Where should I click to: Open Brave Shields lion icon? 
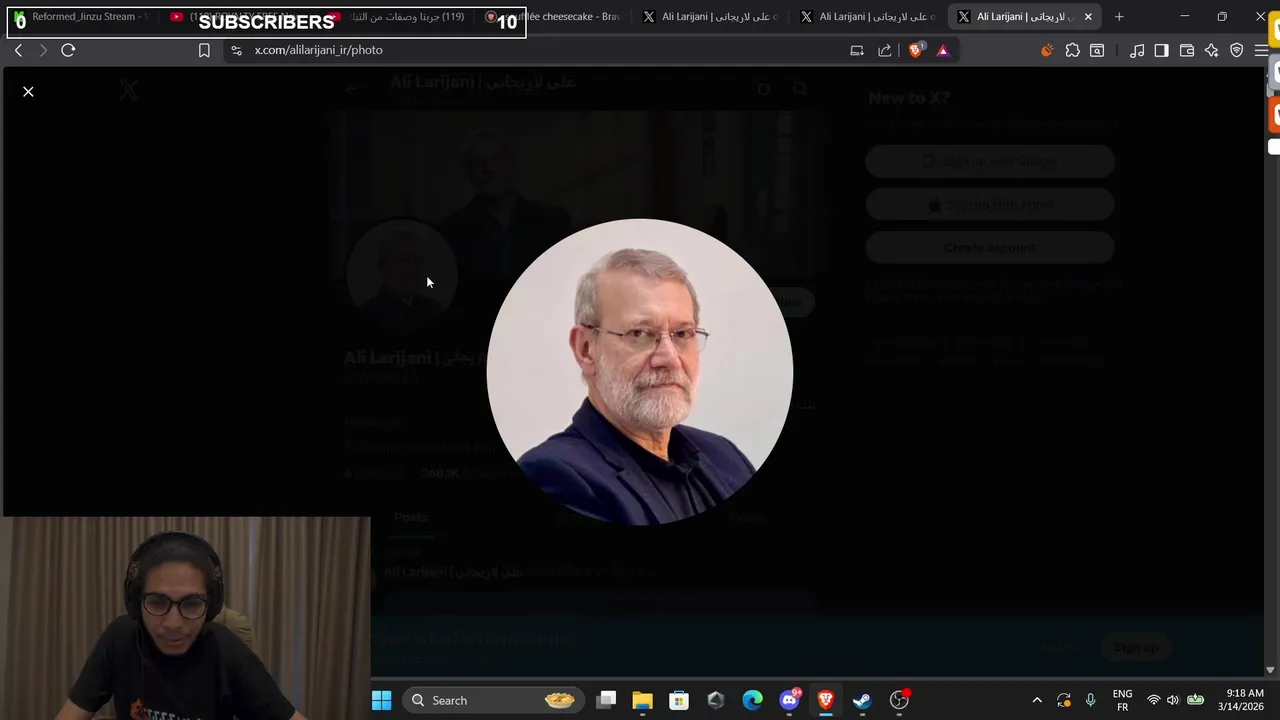click(x=915, y=50)
